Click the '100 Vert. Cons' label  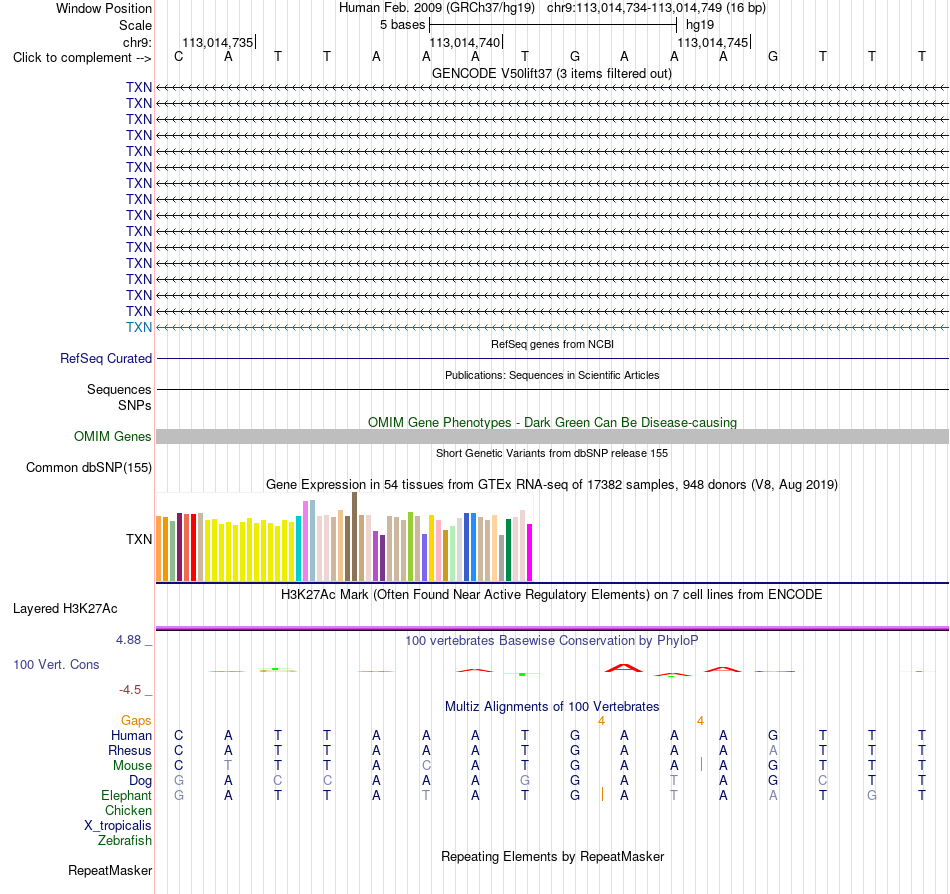point(56,664)
